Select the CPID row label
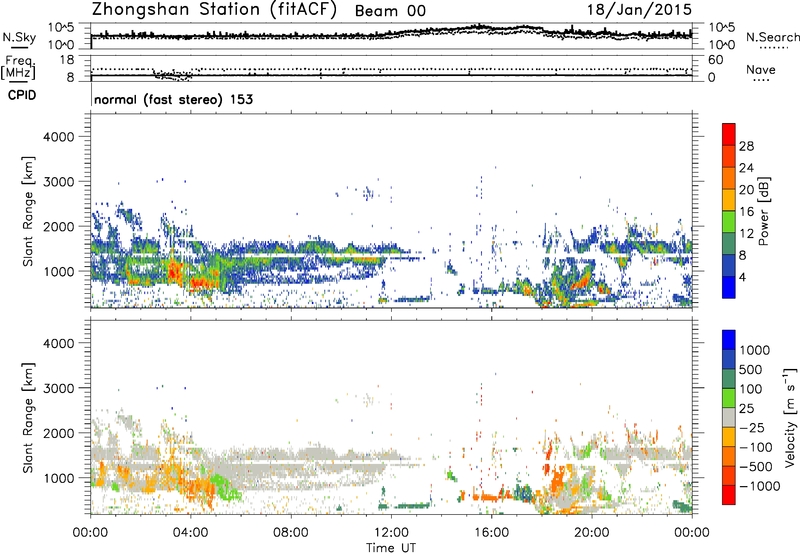Image resolution: width=800 pixels, height=554 pixels. coord(22,95)
